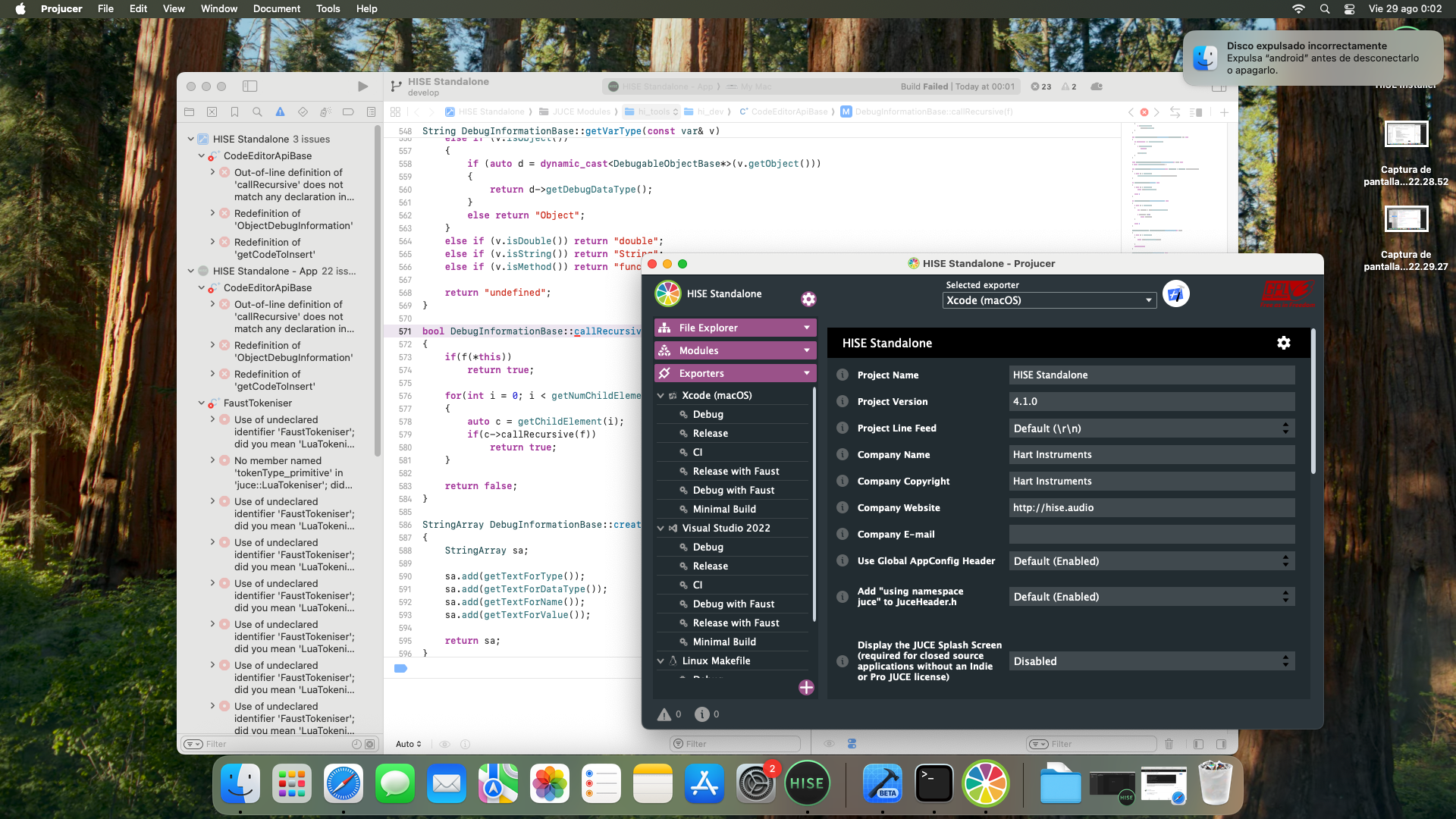This screenshot has height=819, width=1456.
Task: Open Use Global AppConfig Header dropdown
Action: (1151, 561)
